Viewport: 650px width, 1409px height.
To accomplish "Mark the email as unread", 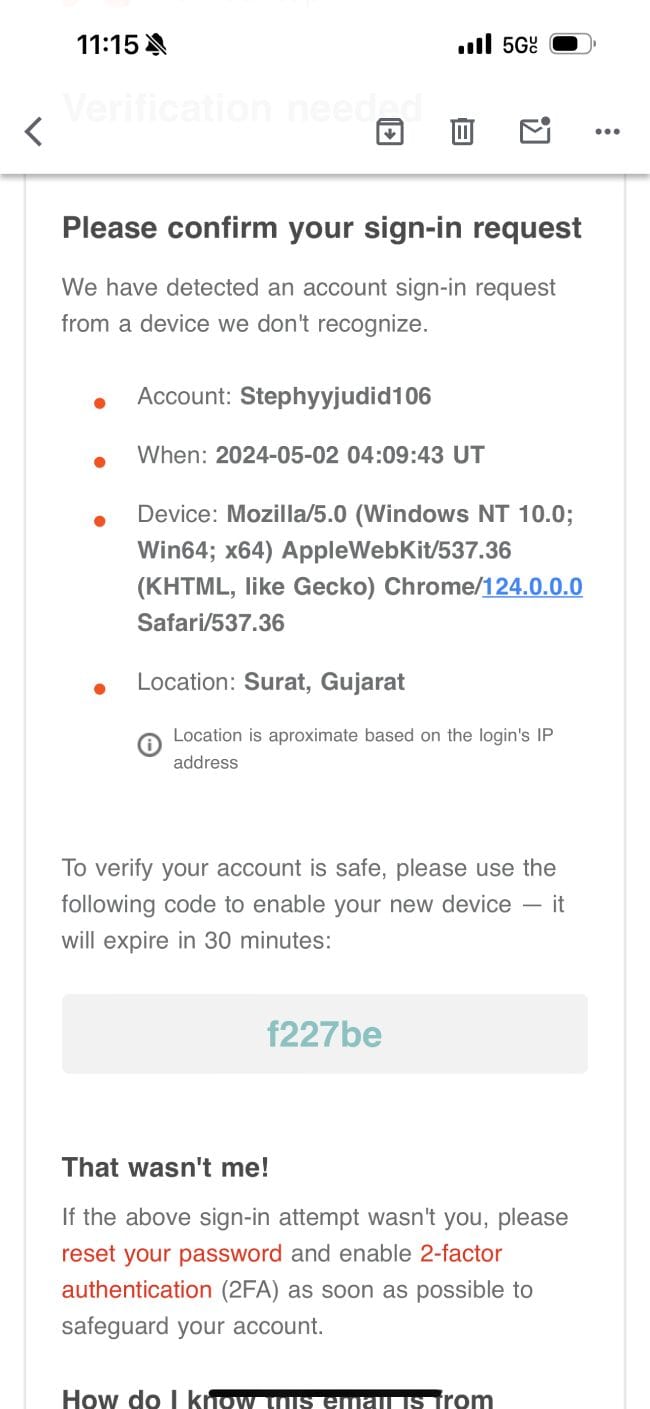I will click(535, 130).
